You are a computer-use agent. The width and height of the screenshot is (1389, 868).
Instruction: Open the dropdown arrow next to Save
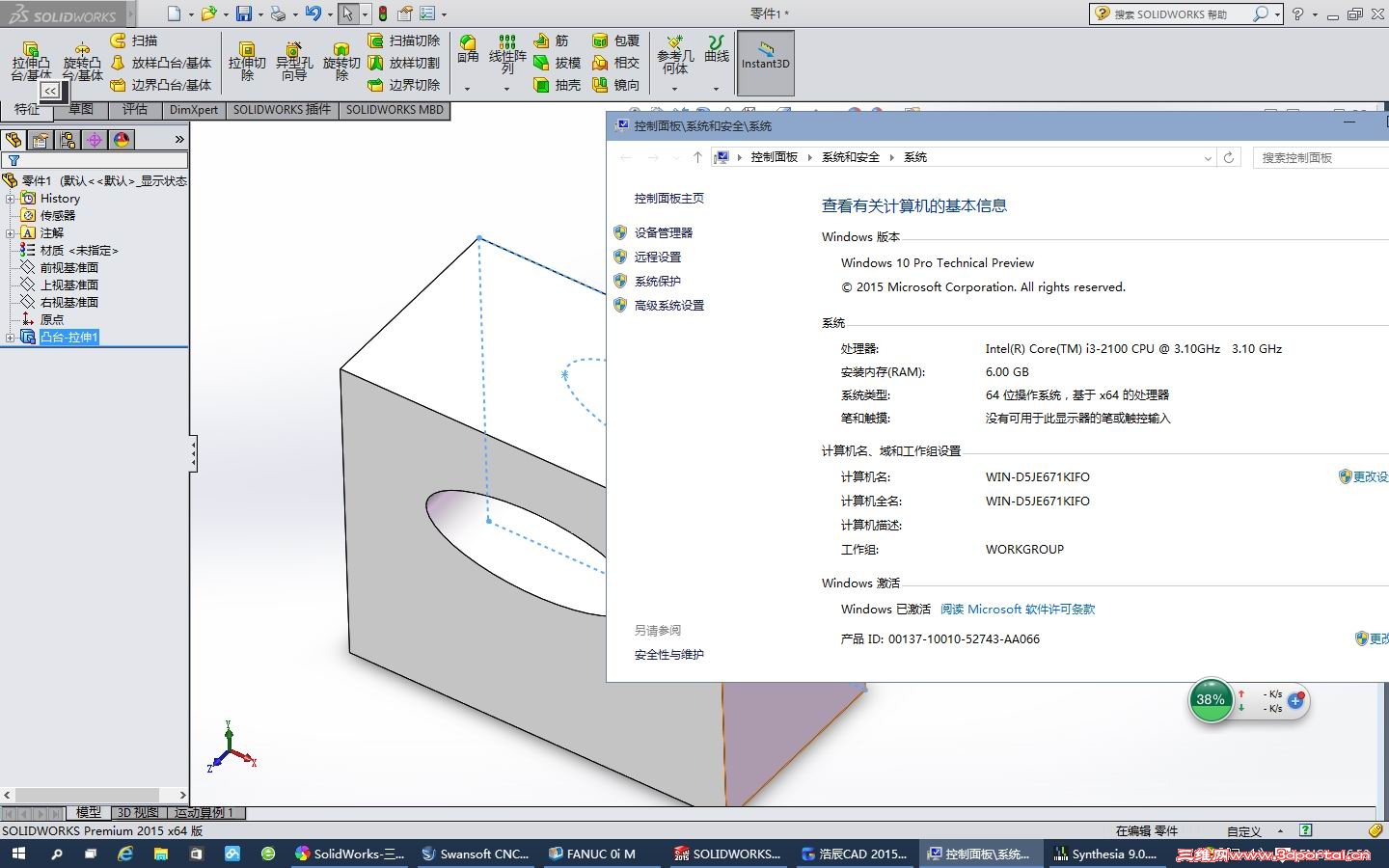(x=260, y=14)
